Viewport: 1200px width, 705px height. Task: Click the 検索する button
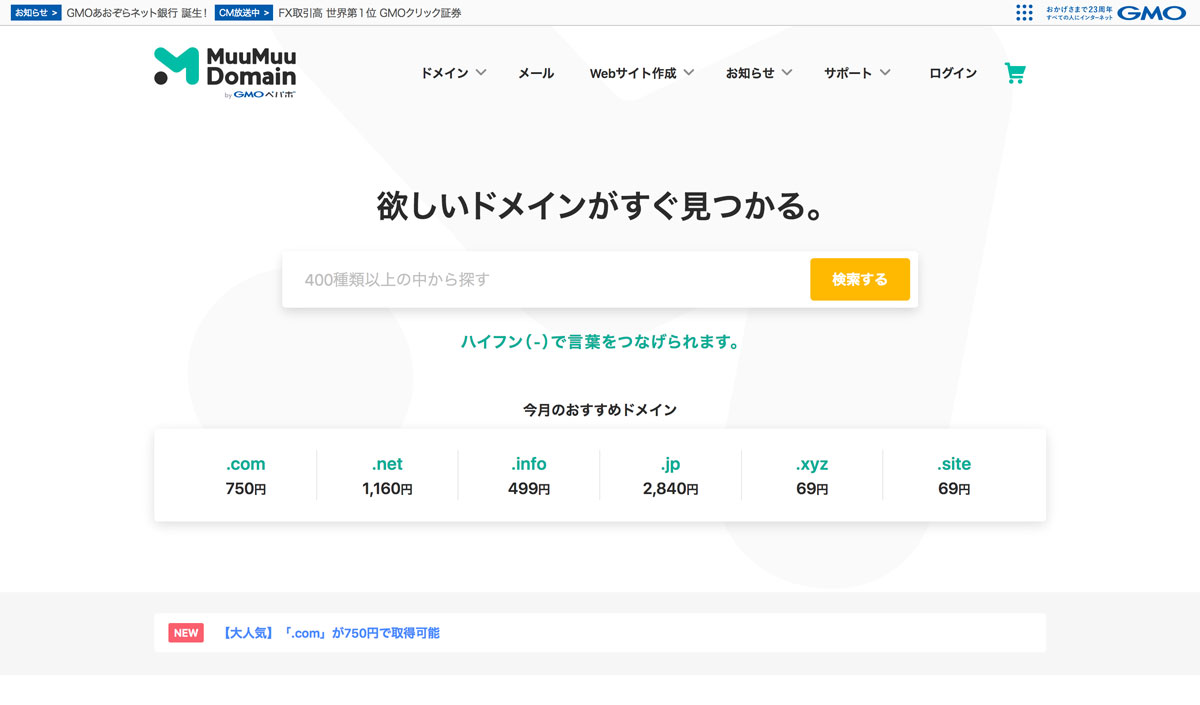tap(860, 279)
